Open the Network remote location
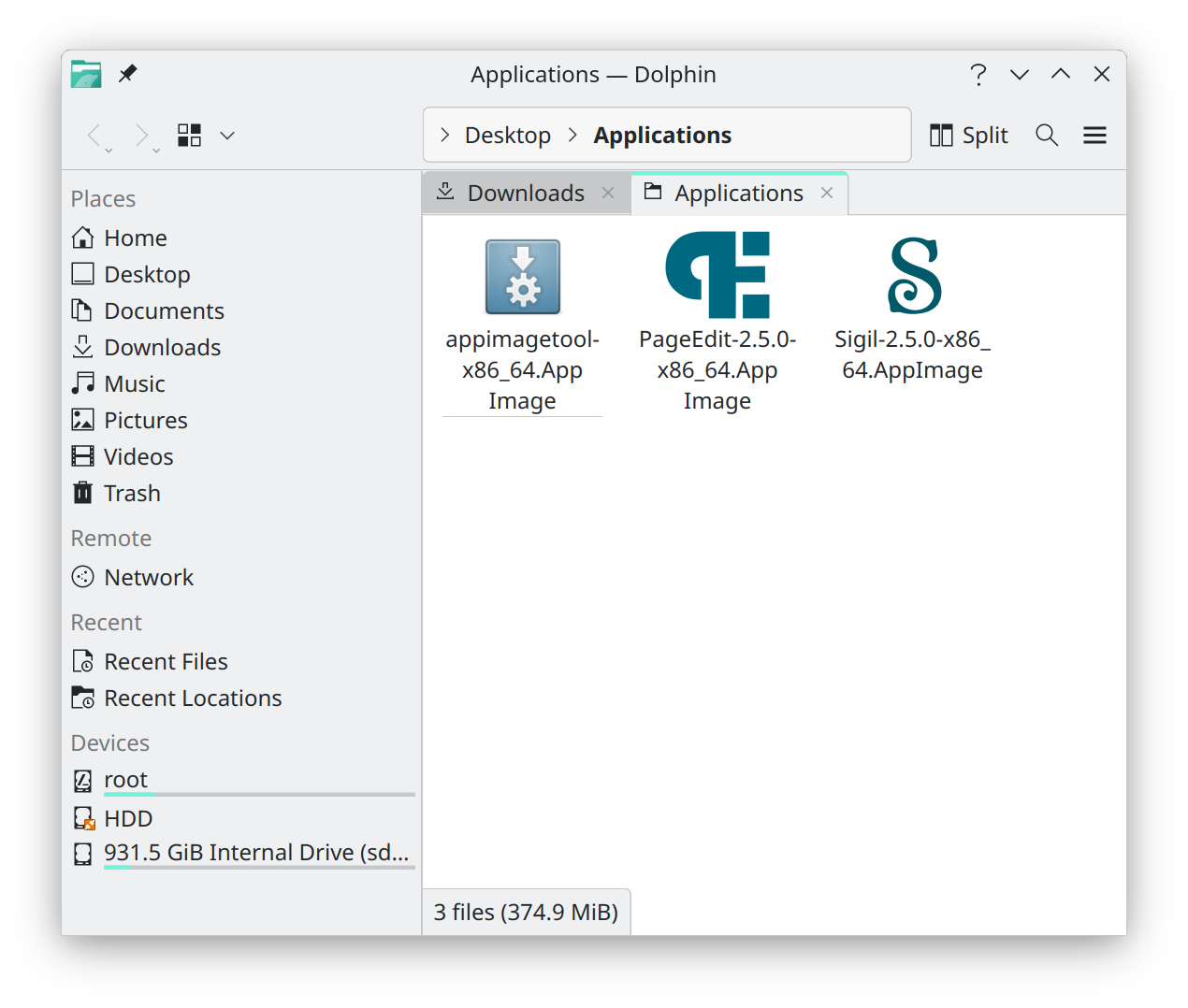 tap(149, 578)
